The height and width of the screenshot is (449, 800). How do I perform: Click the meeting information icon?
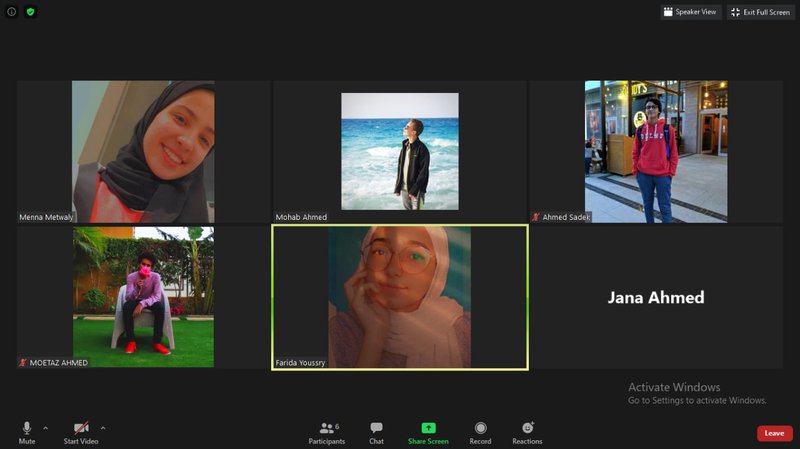coord(12,12)
